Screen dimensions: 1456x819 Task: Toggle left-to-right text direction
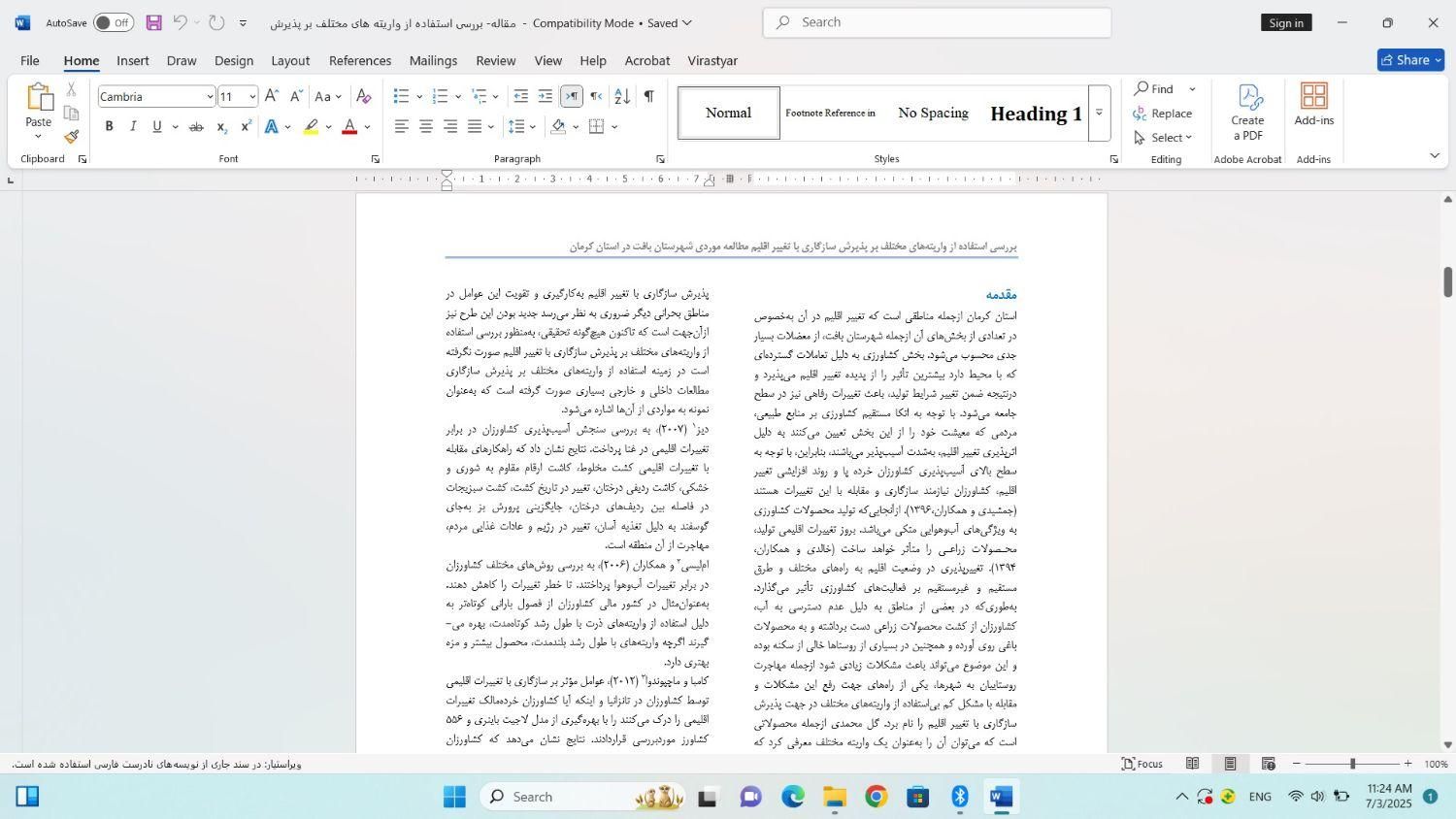[572, 96]
